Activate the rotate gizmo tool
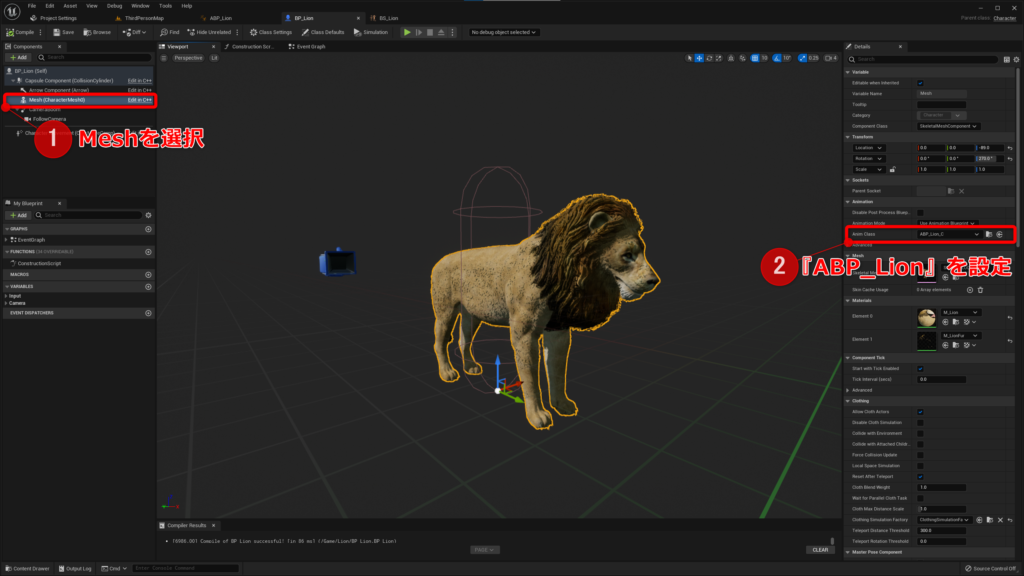The width and height of the screenshot is (1024, 576). coord(709,58)
